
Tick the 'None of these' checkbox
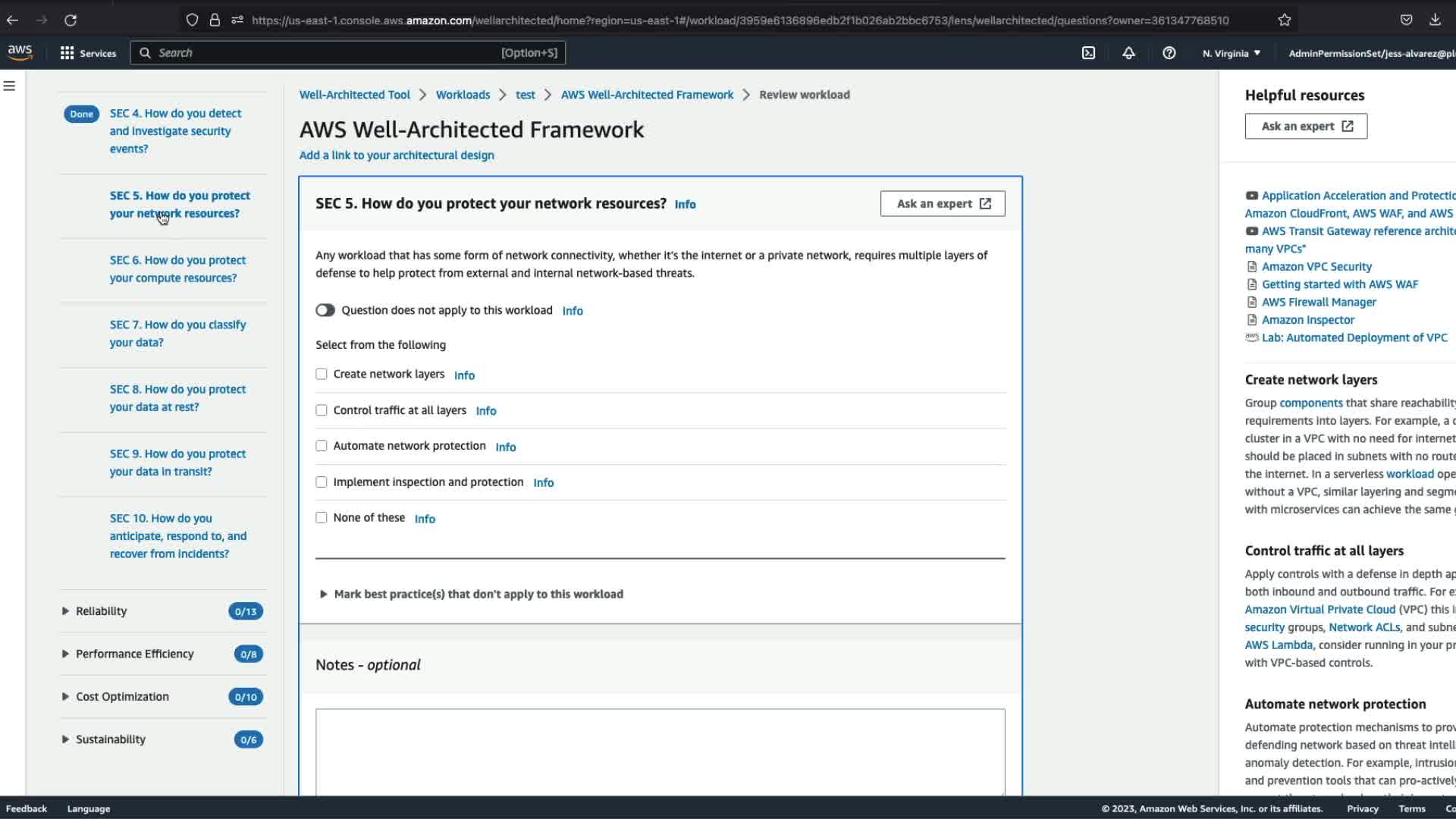pyautogui.click(x=322, y=518)
